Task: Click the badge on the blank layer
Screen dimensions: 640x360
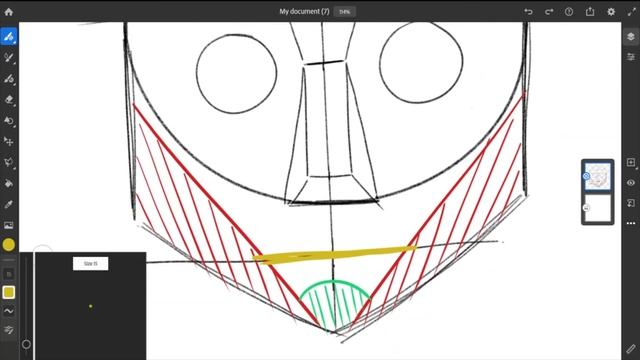Action: 586,208
